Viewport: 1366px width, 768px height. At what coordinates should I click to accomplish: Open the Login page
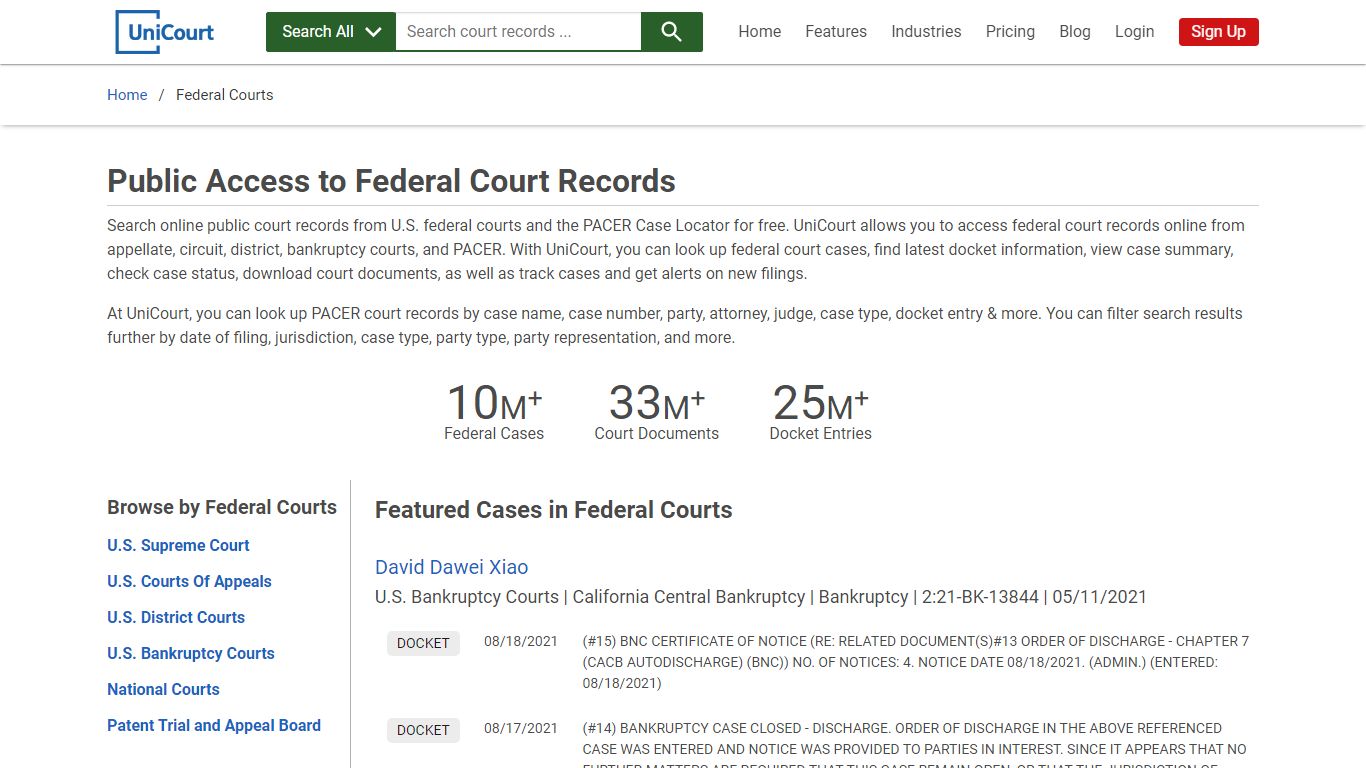(x=1134, y=32)
